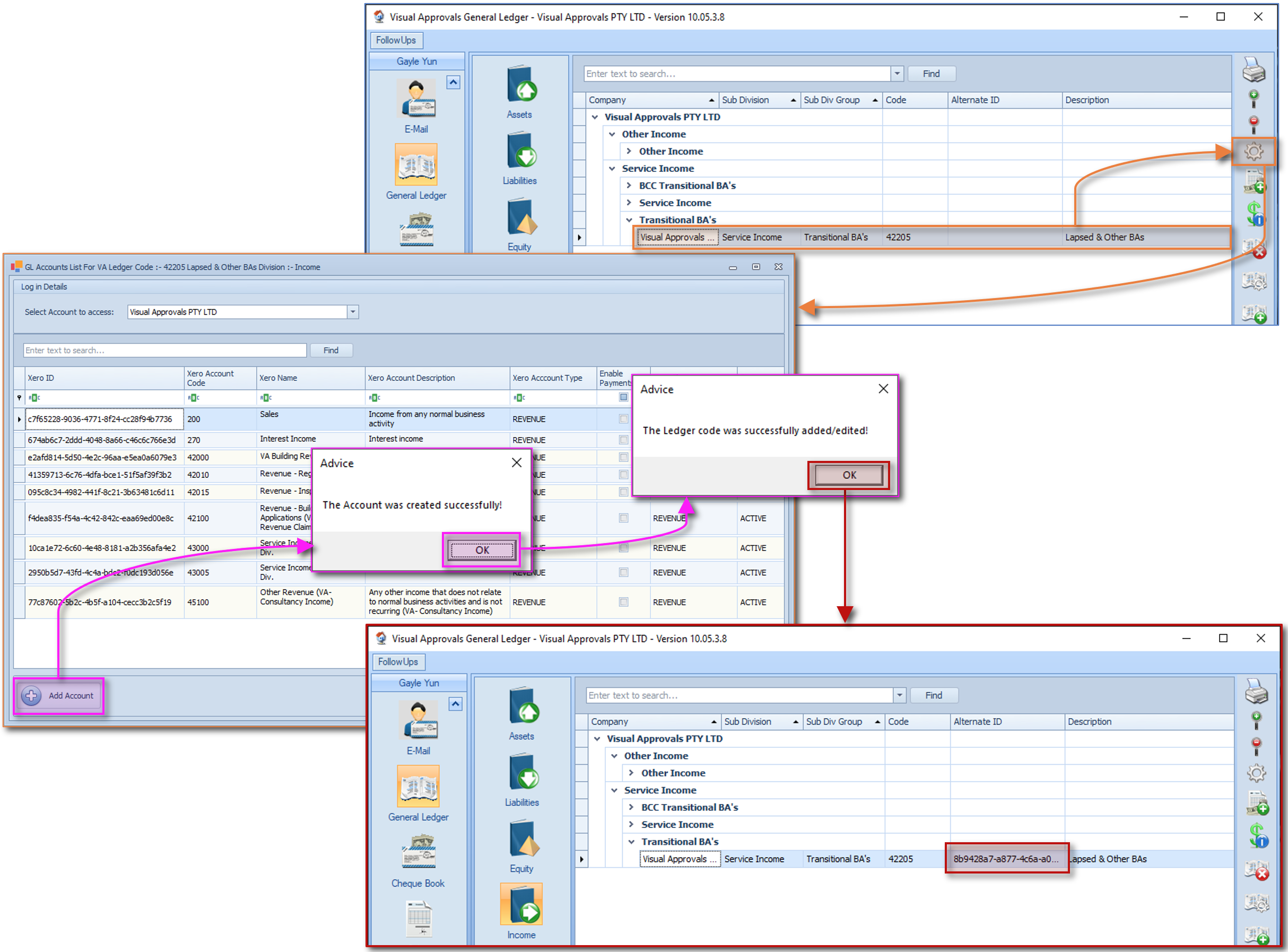Image resolution: width=1288 pixels, height=952 pixels.
Task: Open the gear settings icon in lower ledger window
Action: [x=1256, y=773]
